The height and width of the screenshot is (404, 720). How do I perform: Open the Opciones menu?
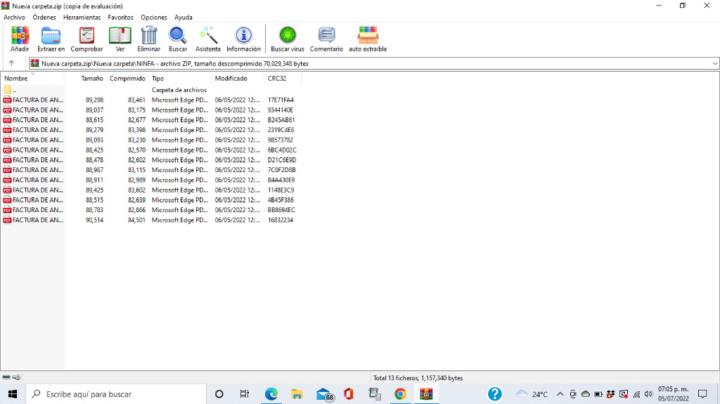point(154,17)
